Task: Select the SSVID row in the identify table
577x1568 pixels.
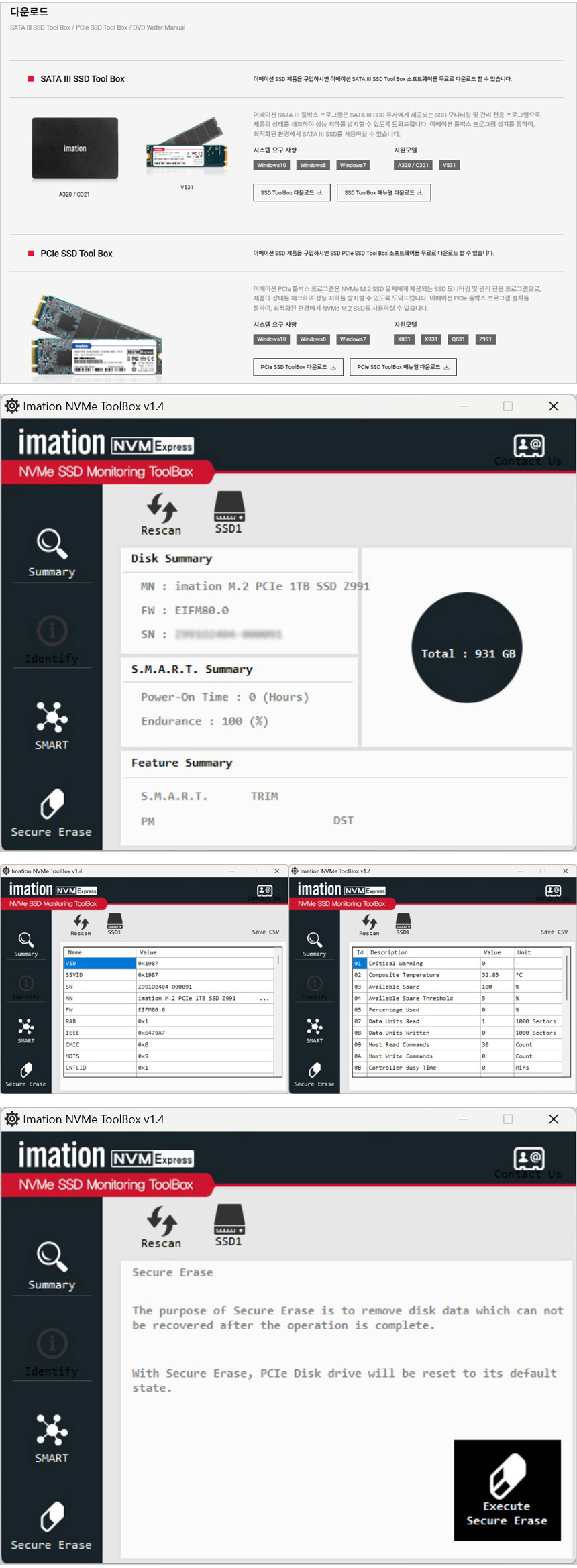Action: (170, 975)
